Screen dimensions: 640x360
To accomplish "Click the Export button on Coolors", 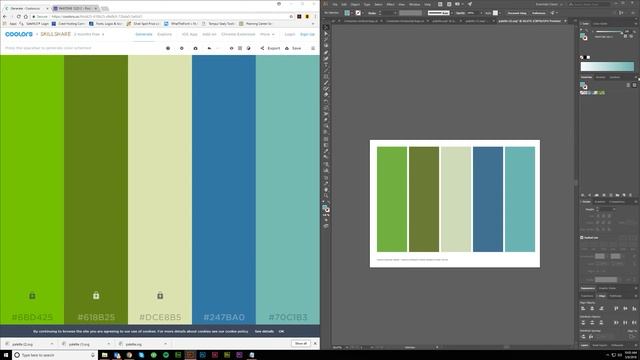I will tap(270, 48).
